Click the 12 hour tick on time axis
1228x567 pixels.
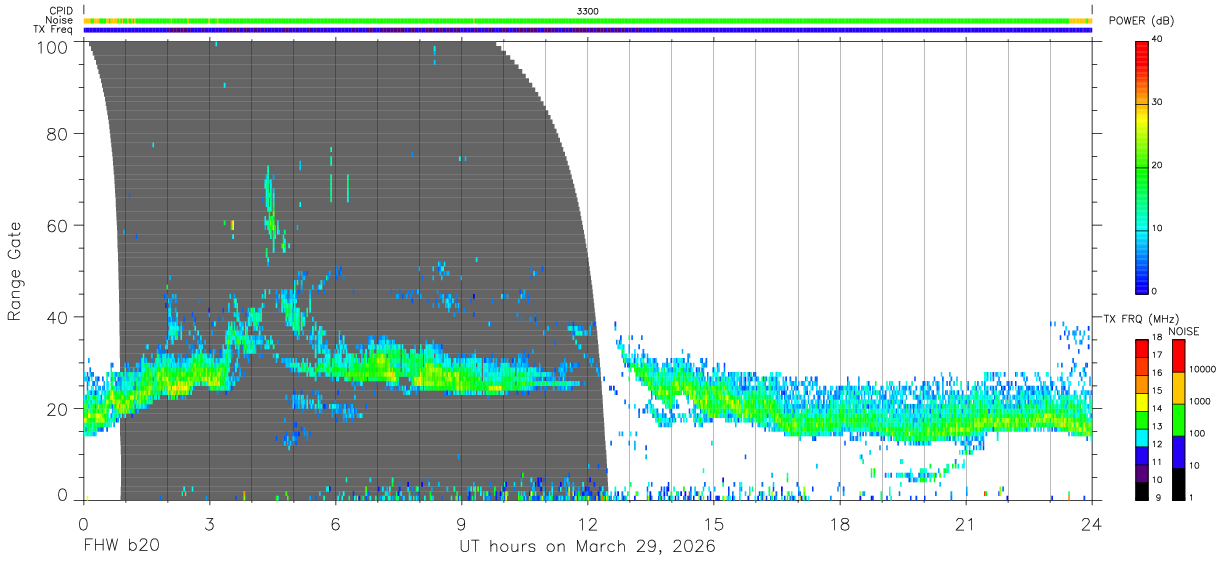588,523
